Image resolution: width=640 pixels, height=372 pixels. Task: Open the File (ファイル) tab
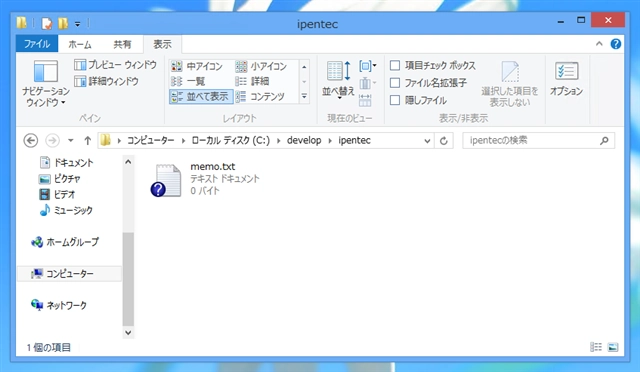coord(37,44)
